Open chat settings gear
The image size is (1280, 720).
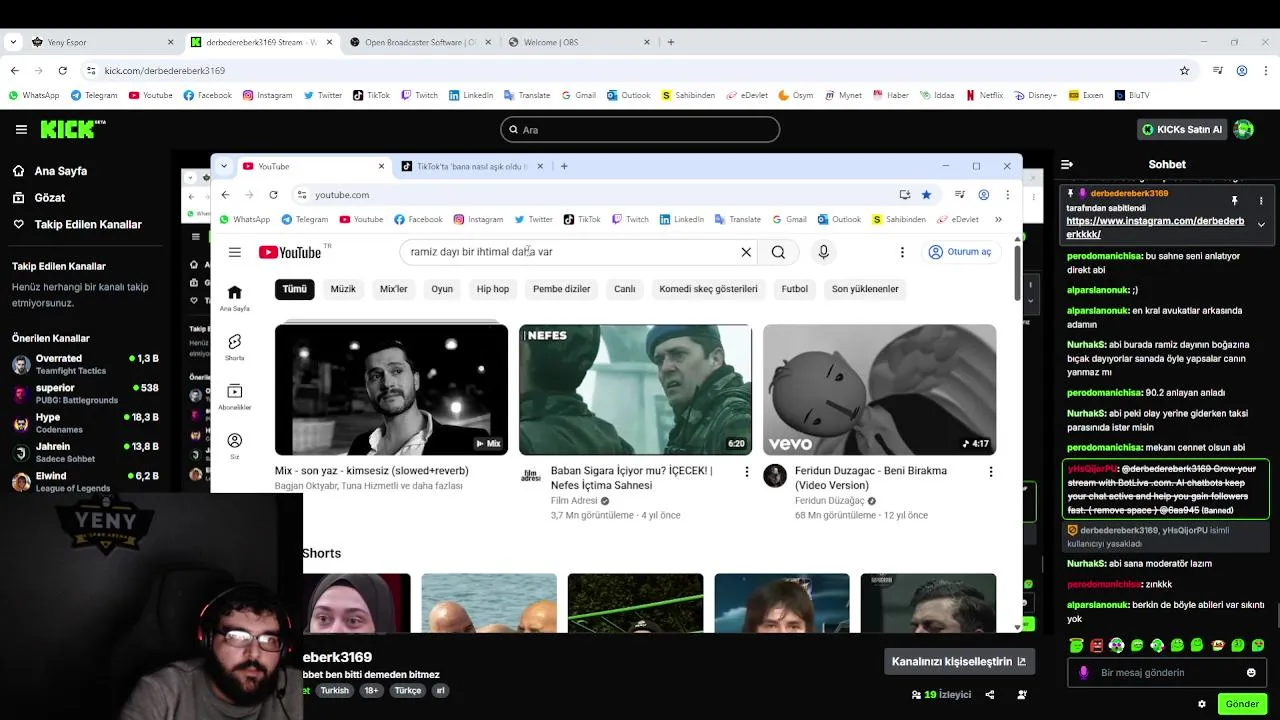[1202, 704]
